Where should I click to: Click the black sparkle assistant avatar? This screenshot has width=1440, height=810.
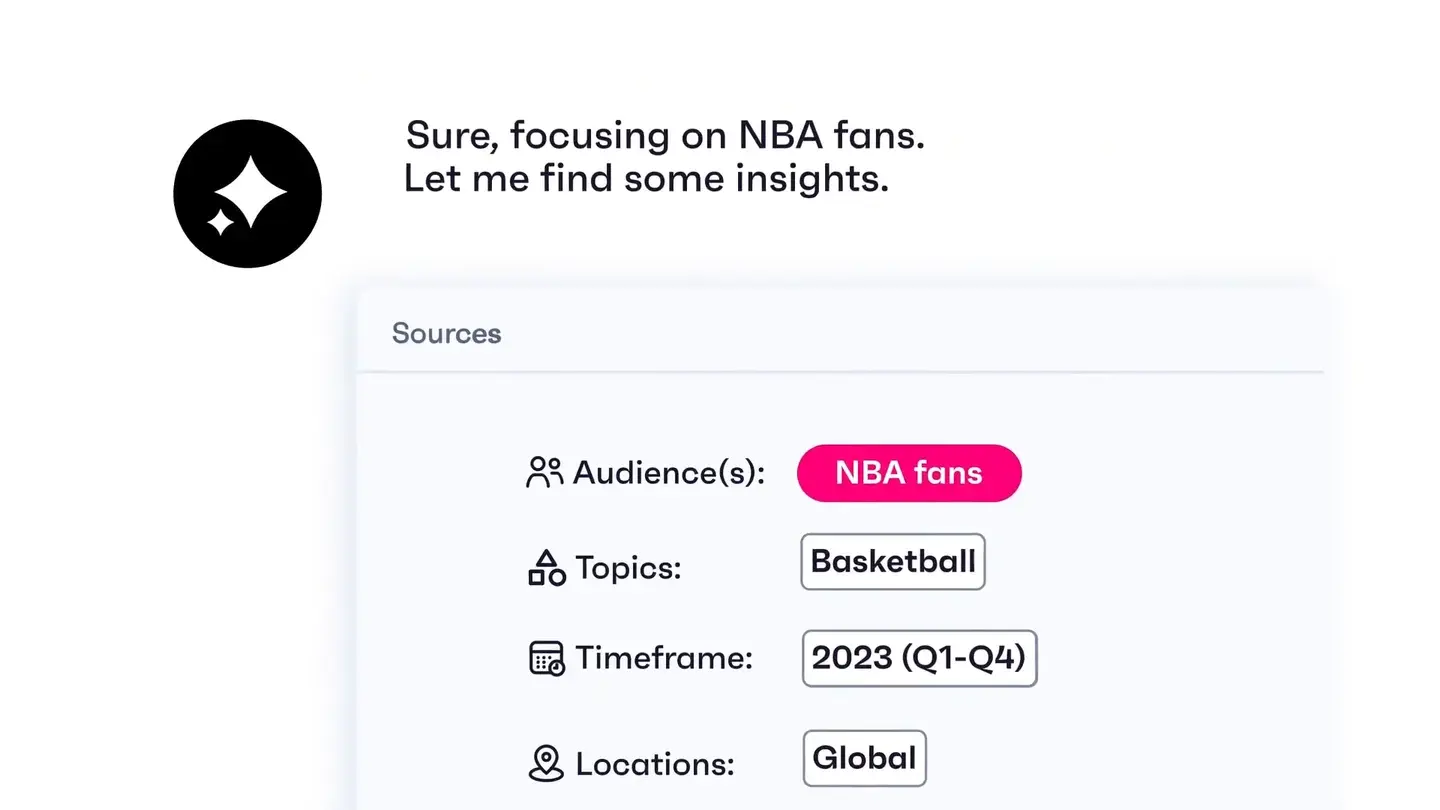click(247, 194)
